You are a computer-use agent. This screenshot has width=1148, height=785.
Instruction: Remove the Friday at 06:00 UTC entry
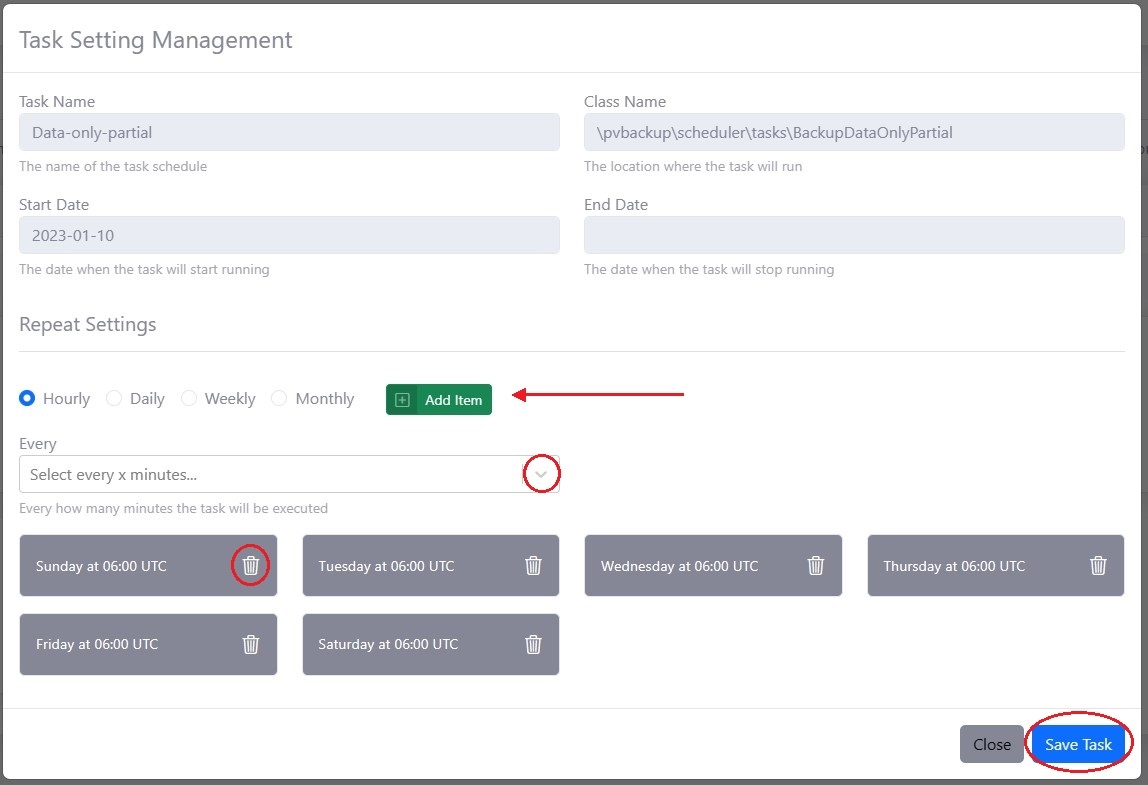tap(251, 644)
